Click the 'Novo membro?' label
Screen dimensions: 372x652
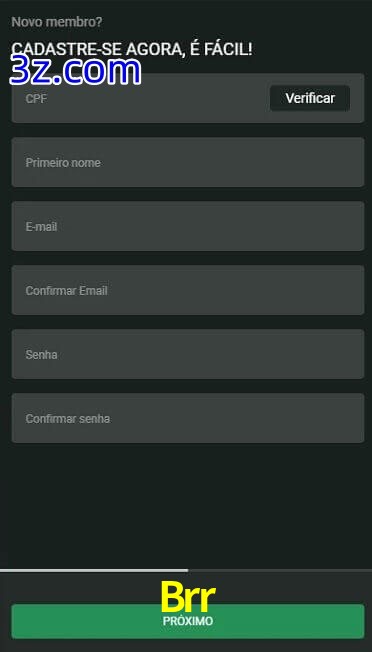coord(57,22)
